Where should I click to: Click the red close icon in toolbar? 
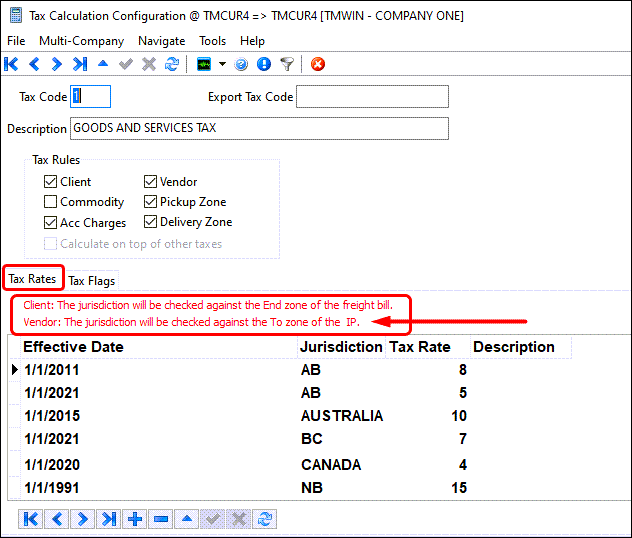[x=318, y=64]
